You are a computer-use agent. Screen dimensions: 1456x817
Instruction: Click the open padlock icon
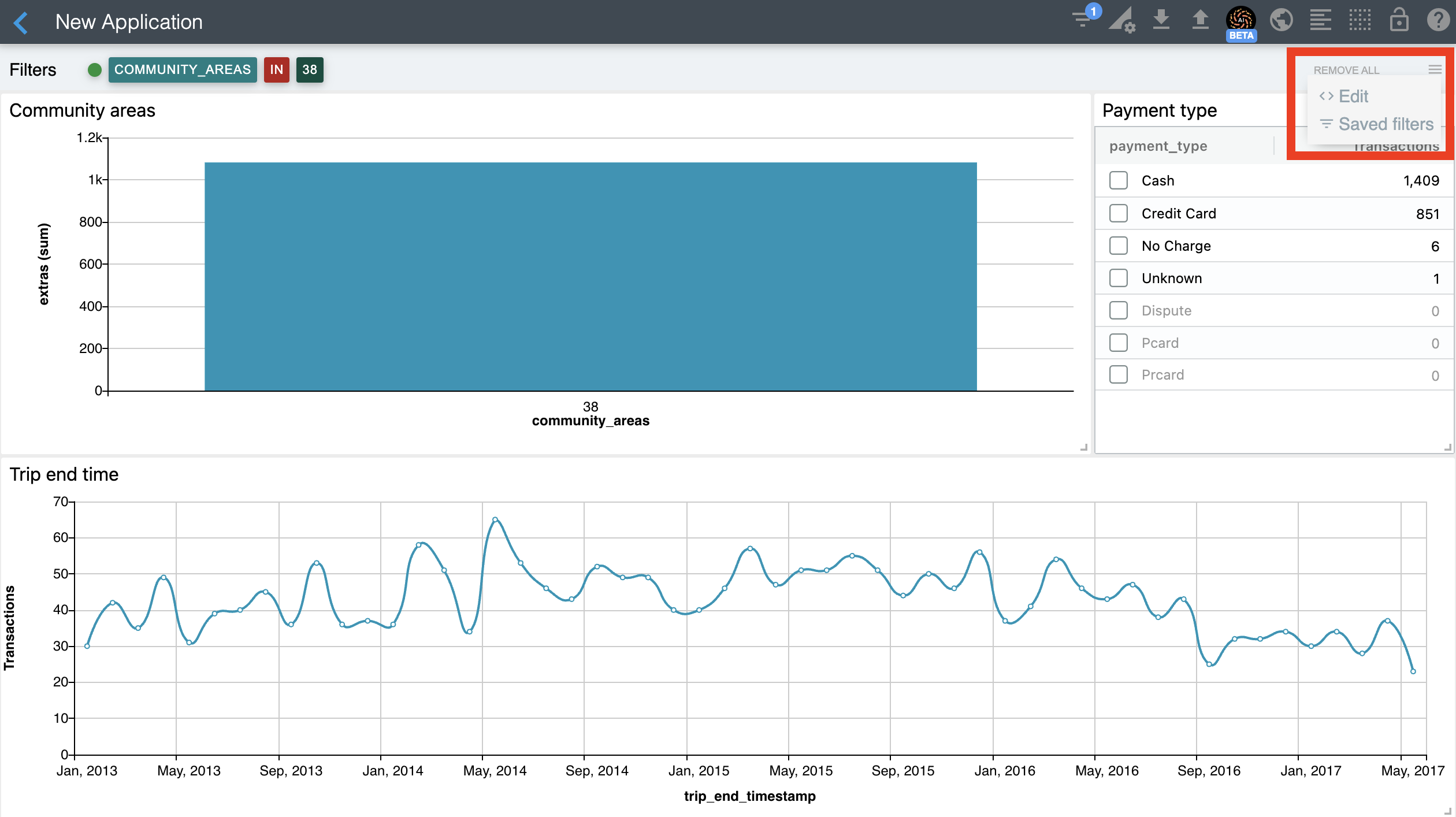[1399, 20]
